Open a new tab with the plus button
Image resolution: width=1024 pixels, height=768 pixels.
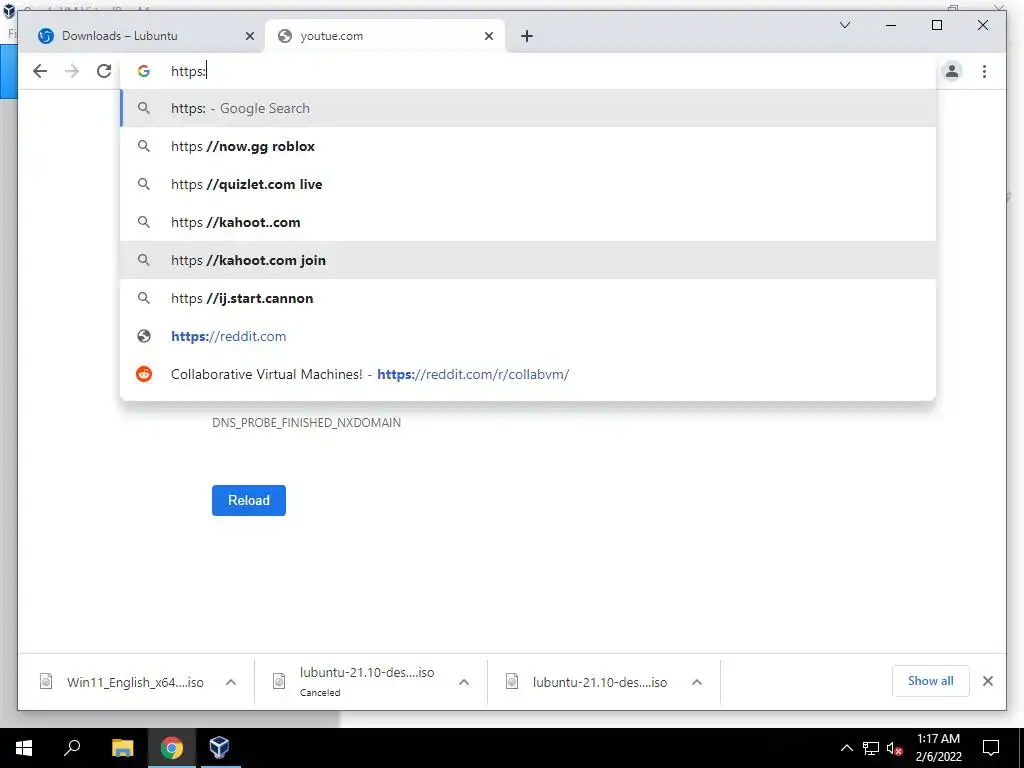point(527,37)
